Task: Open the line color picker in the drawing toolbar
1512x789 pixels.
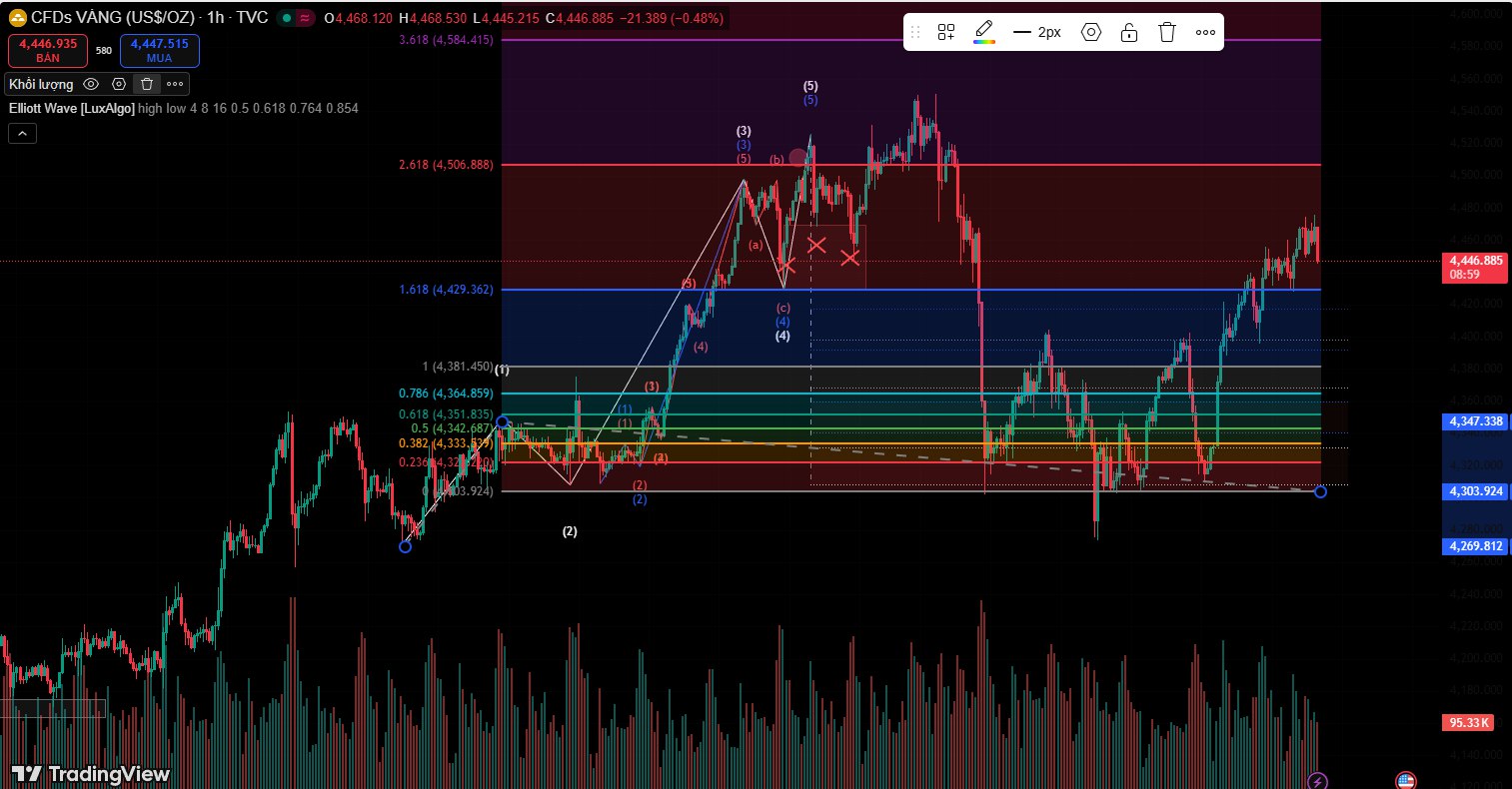Action: [983, 31]
